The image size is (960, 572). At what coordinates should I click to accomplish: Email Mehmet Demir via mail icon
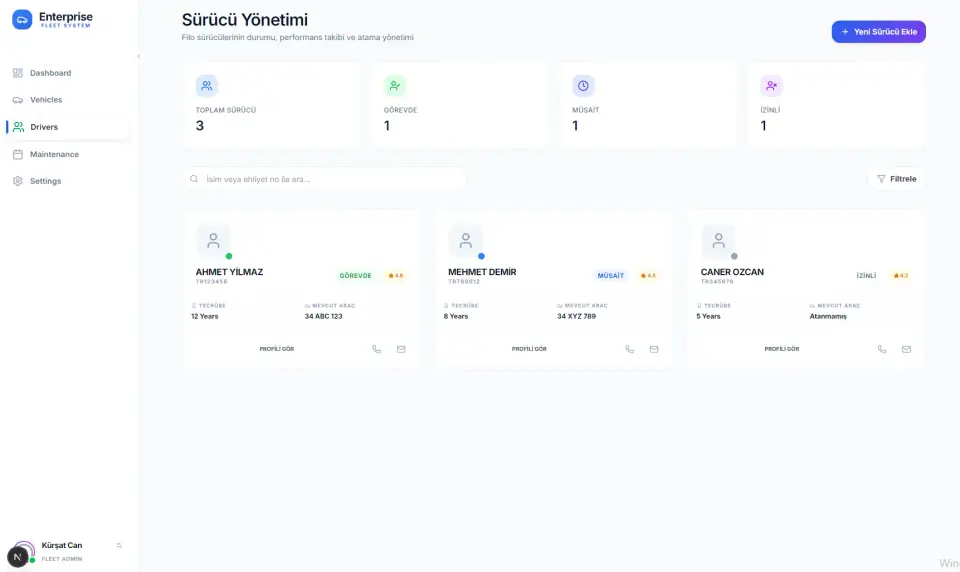click(654, 349)
